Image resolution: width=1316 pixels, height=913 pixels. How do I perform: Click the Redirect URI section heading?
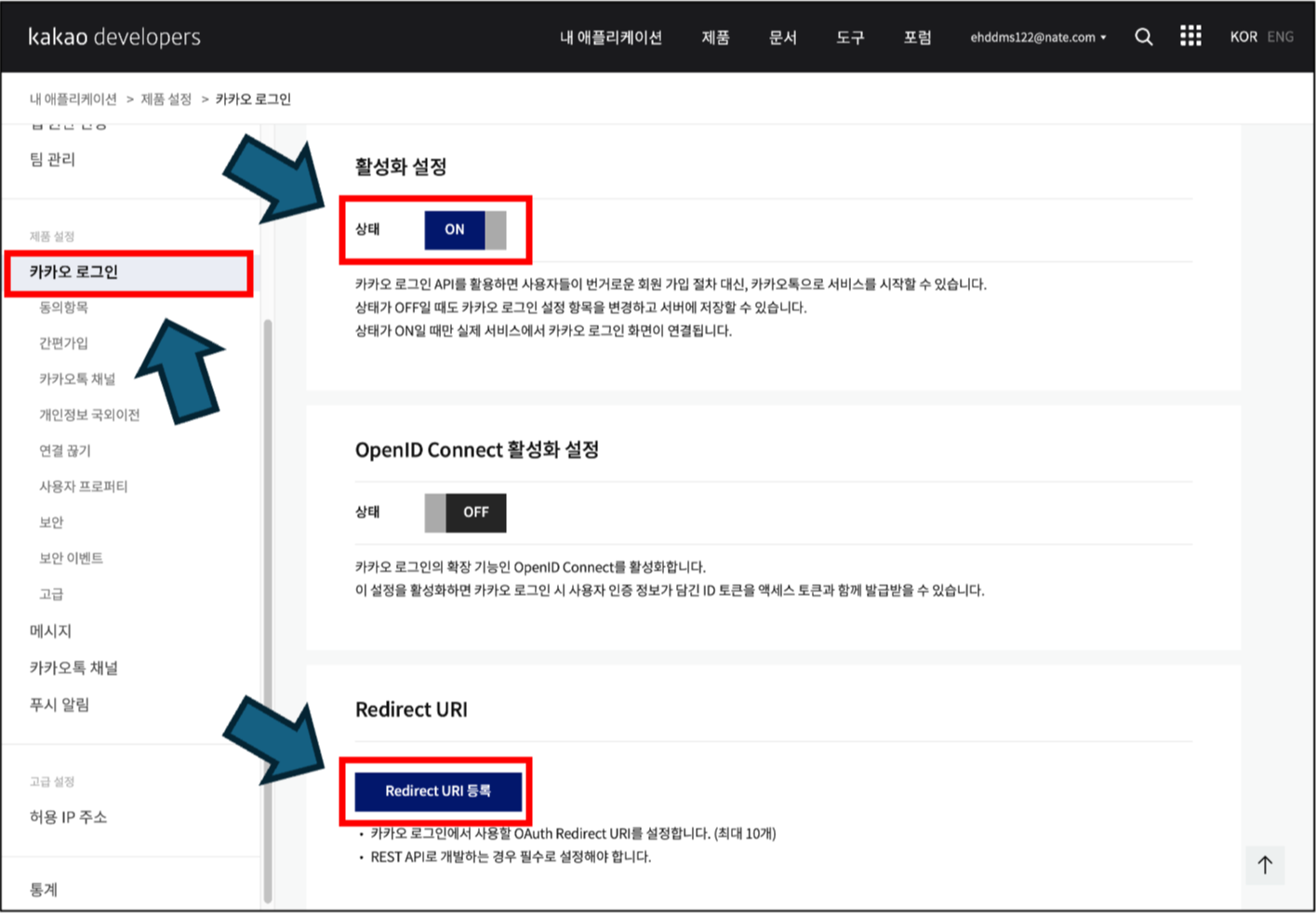click(411, 709)
